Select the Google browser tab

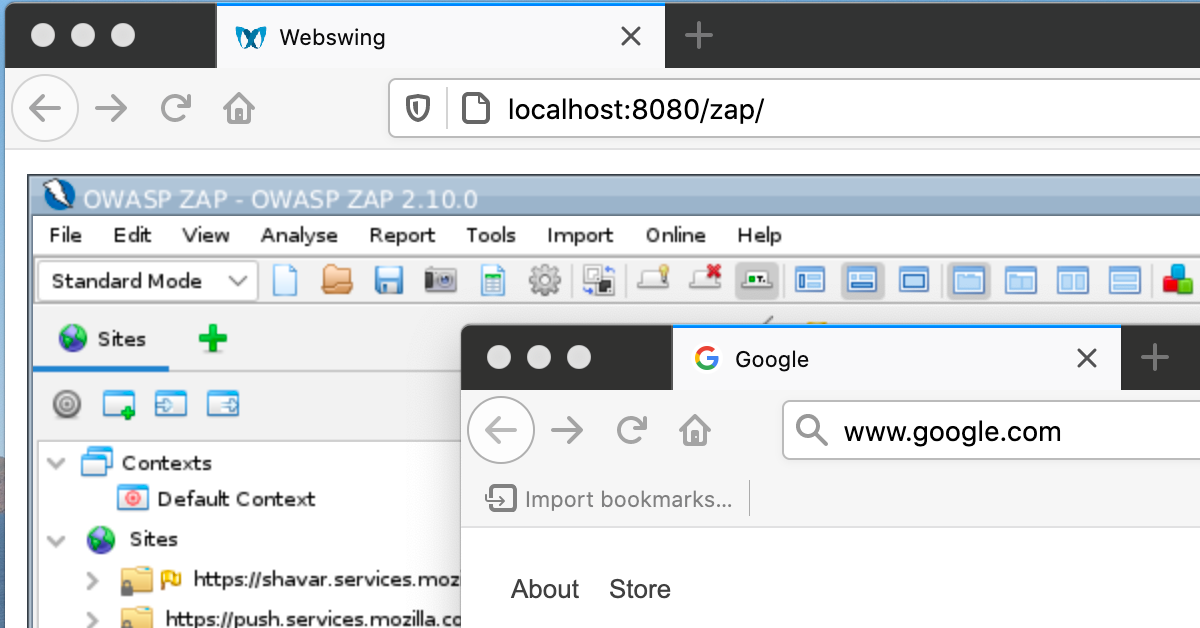[896, 358]
